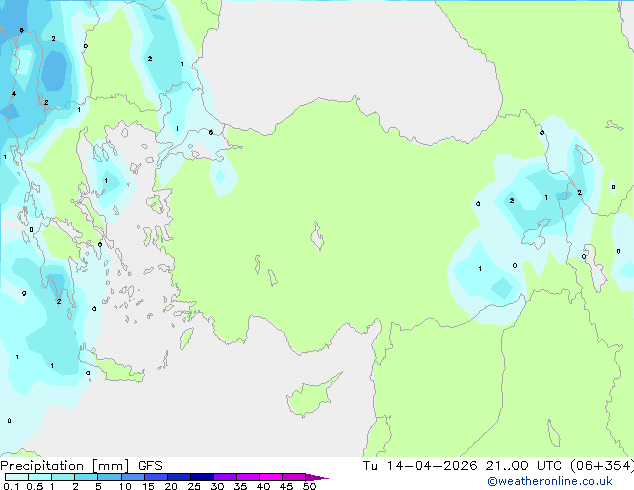Click the 30–35 mm violet legend swatch
This screenshot has height=490, width=634.
pyautogui.click(x=225, y=477)
